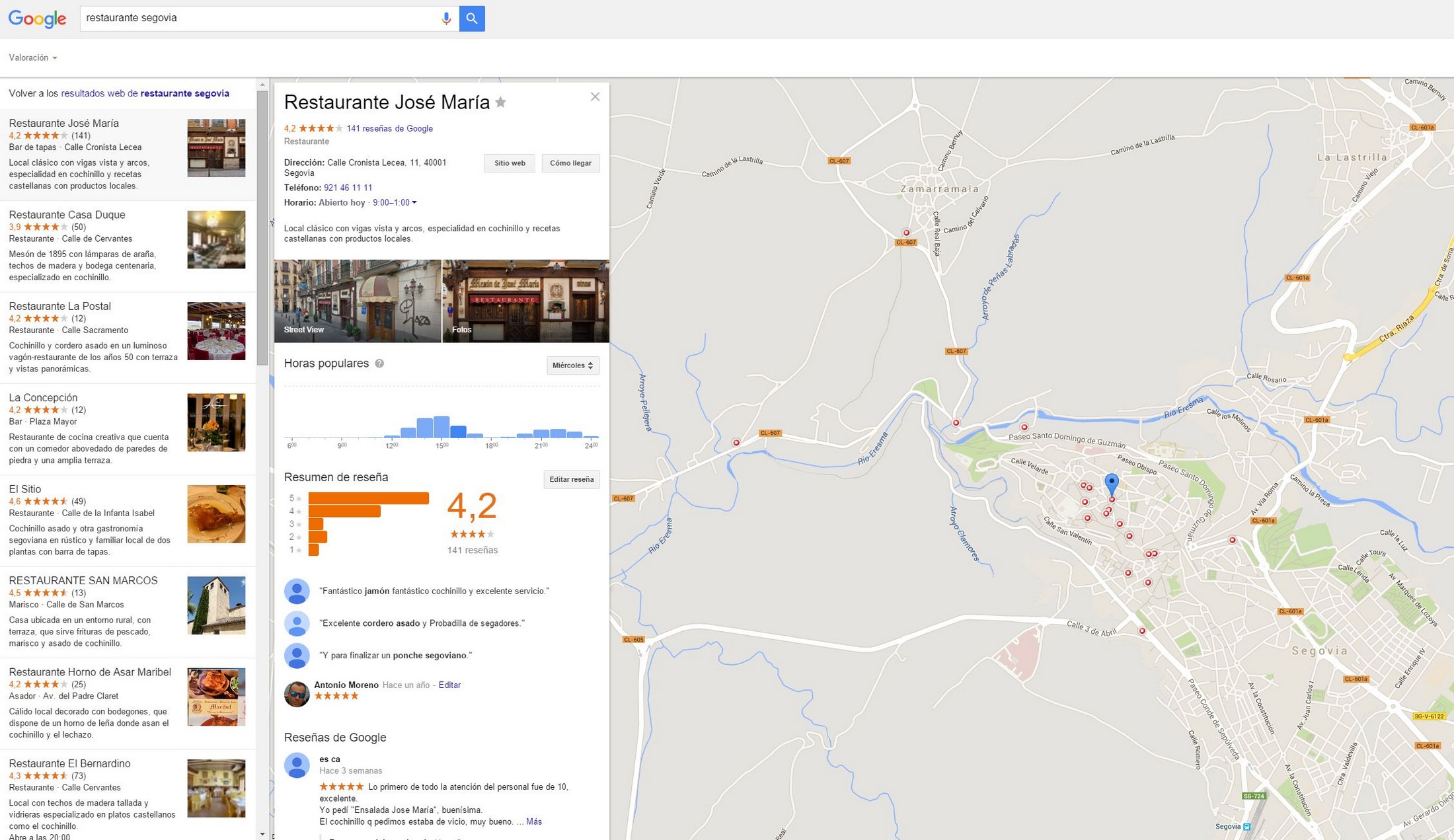Open the Fotos thumbnail
This screenshot has height=840, width=1454.
(x=525, y=301)
